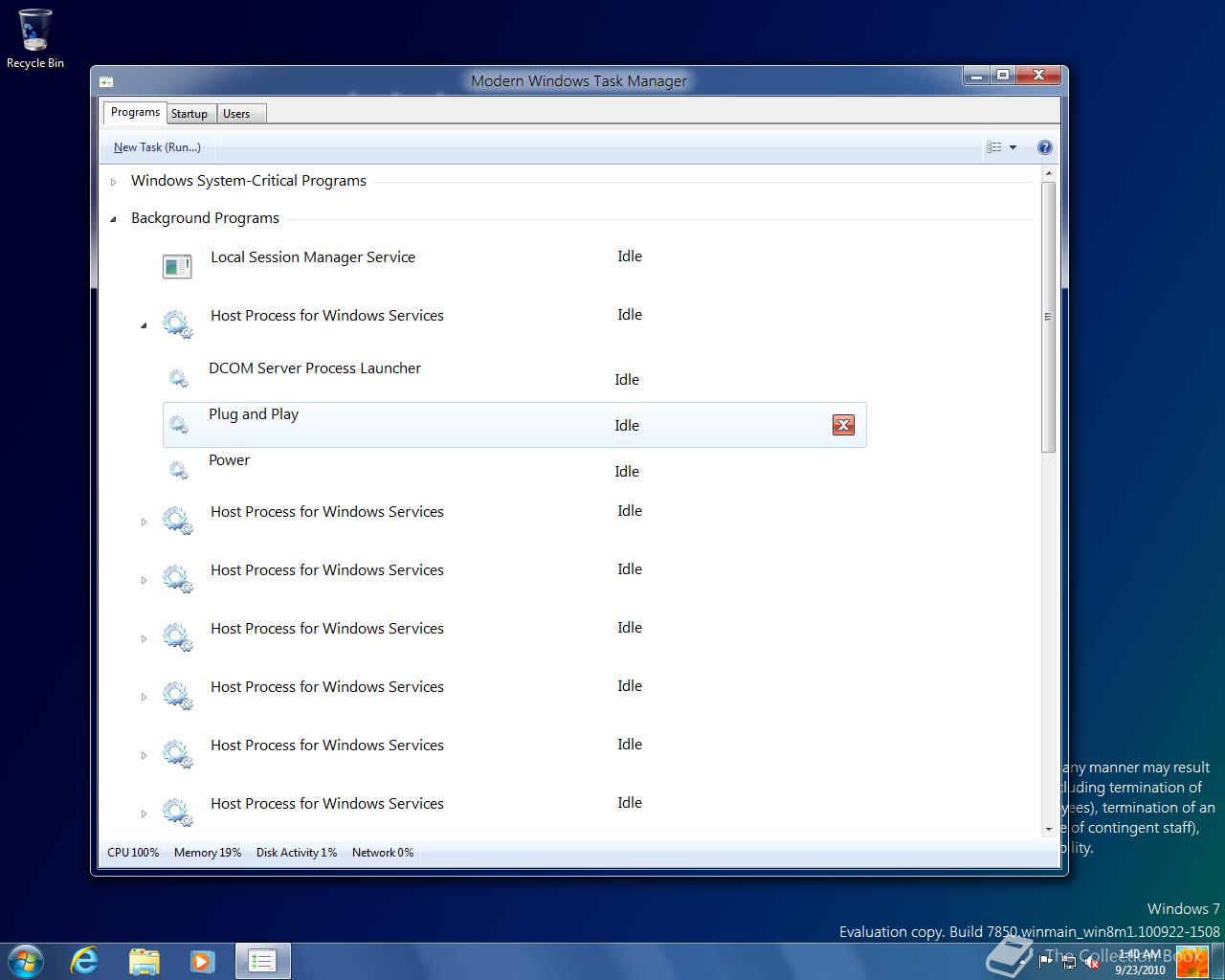Select the Power service gear icon

[179, 471]
